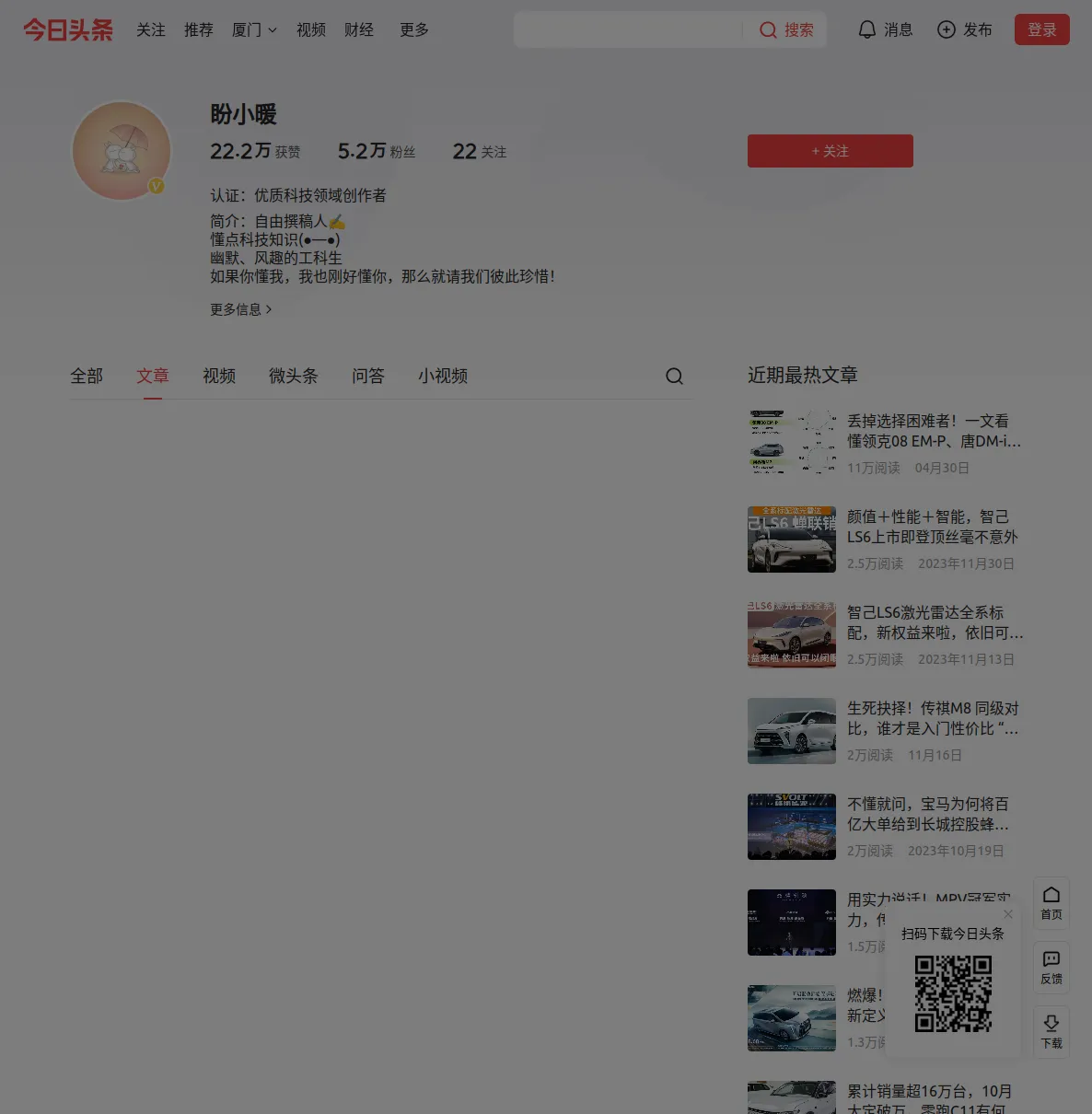Click the gold V verification badge
Screen dimensions: 1092x1114
157,186
